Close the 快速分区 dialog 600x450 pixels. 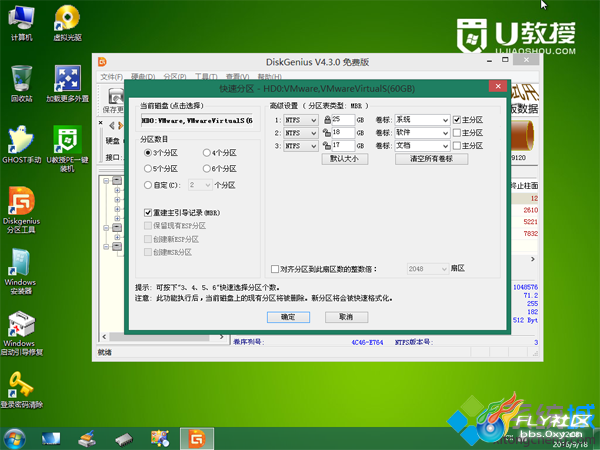[498, 86]
